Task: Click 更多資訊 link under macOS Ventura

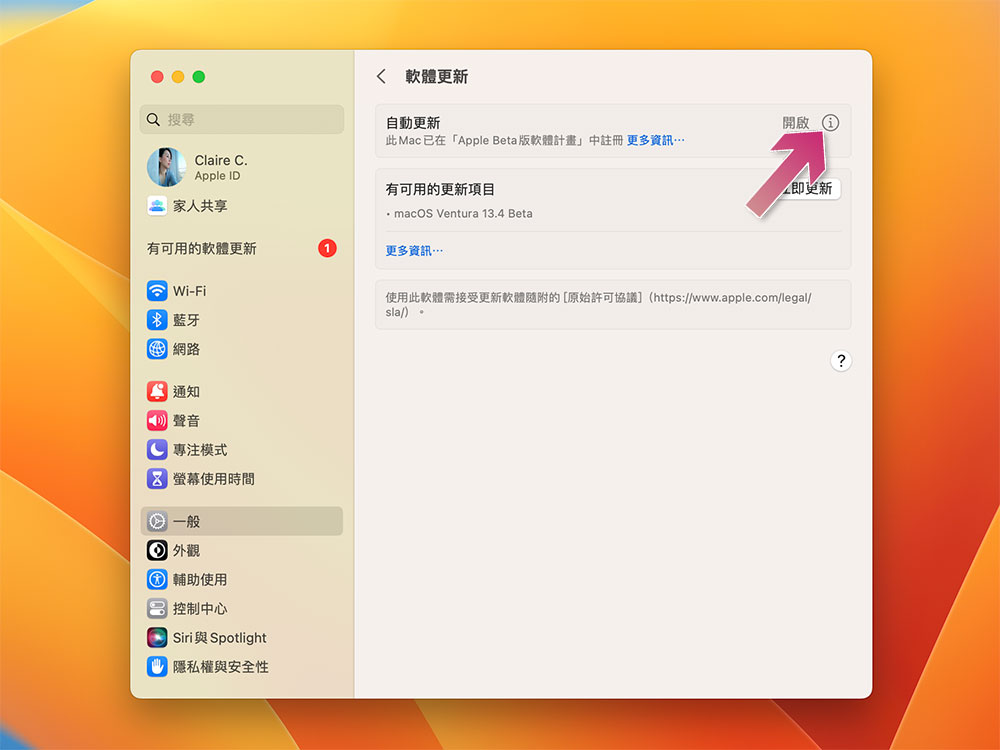Action: pyautogui.click(x=414, y=251)
